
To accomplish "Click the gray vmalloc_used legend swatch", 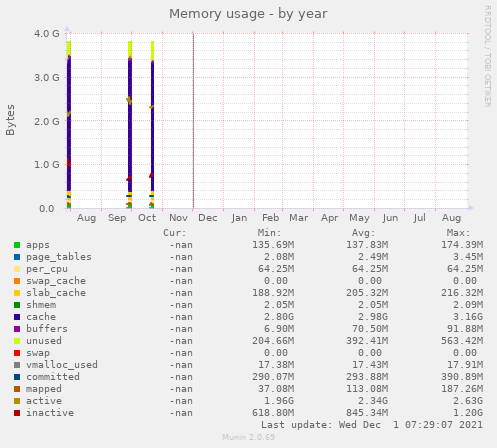I will coord(17,365).
